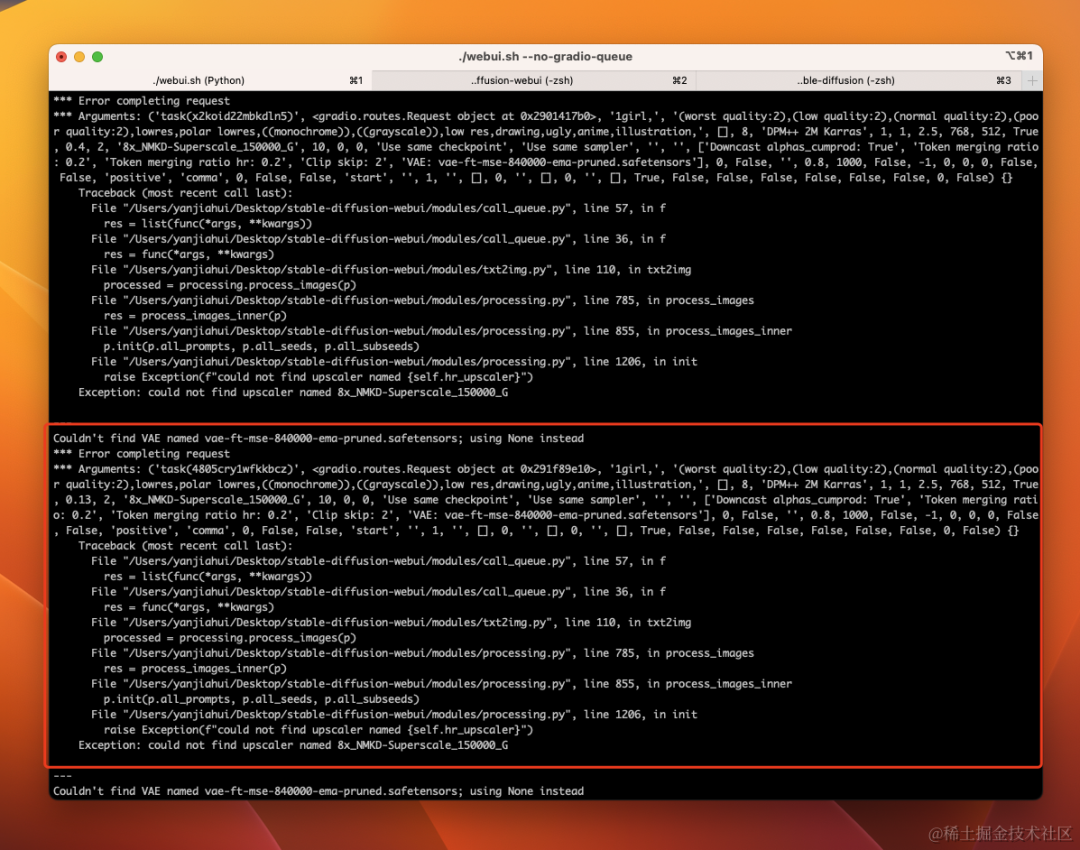
Task: Click the second "res = list(func(*args, **kwargs))" line
Action: (x=207, y=577)
